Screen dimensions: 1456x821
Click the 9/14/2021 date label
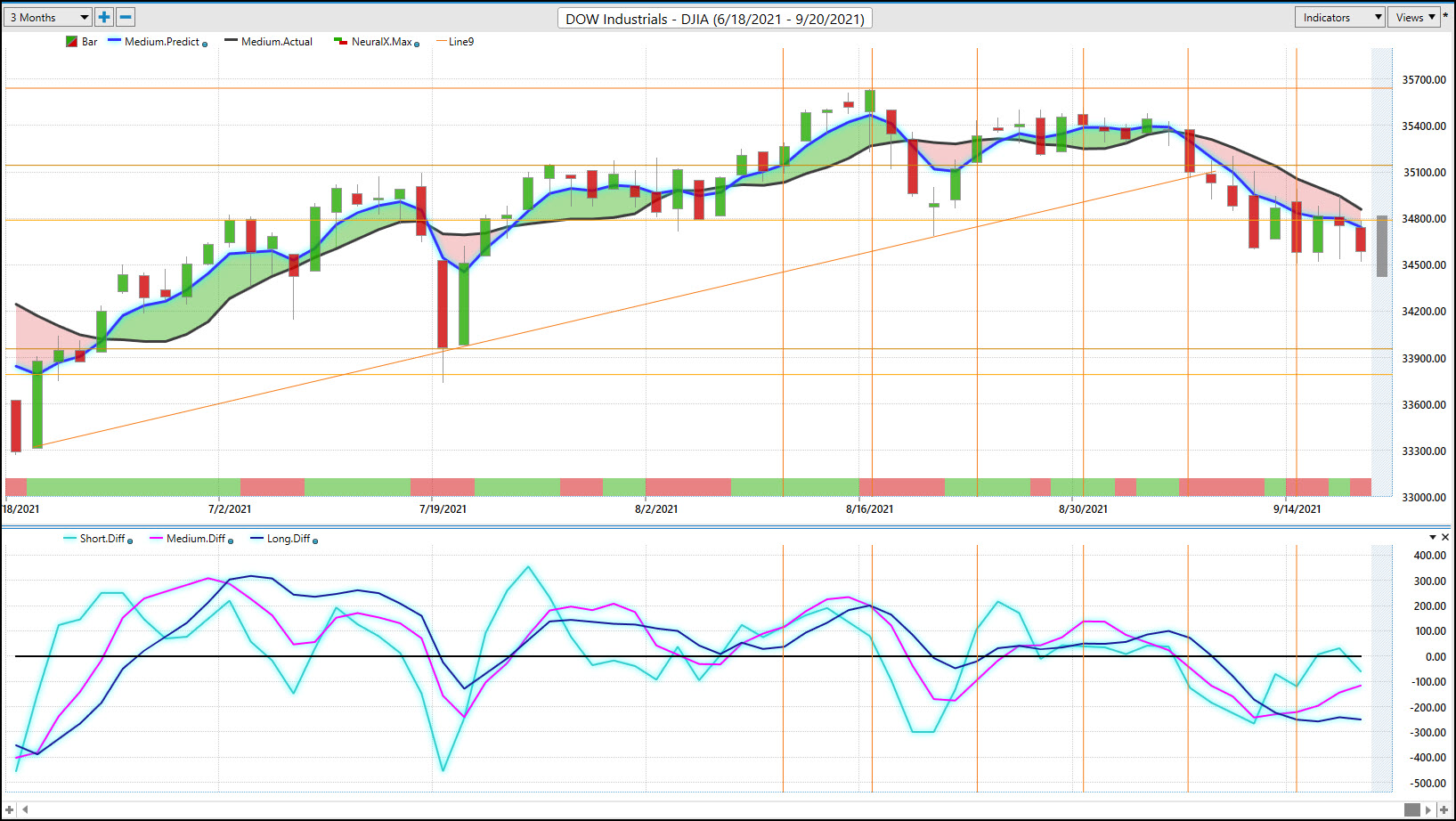[x=1297, y=509]
